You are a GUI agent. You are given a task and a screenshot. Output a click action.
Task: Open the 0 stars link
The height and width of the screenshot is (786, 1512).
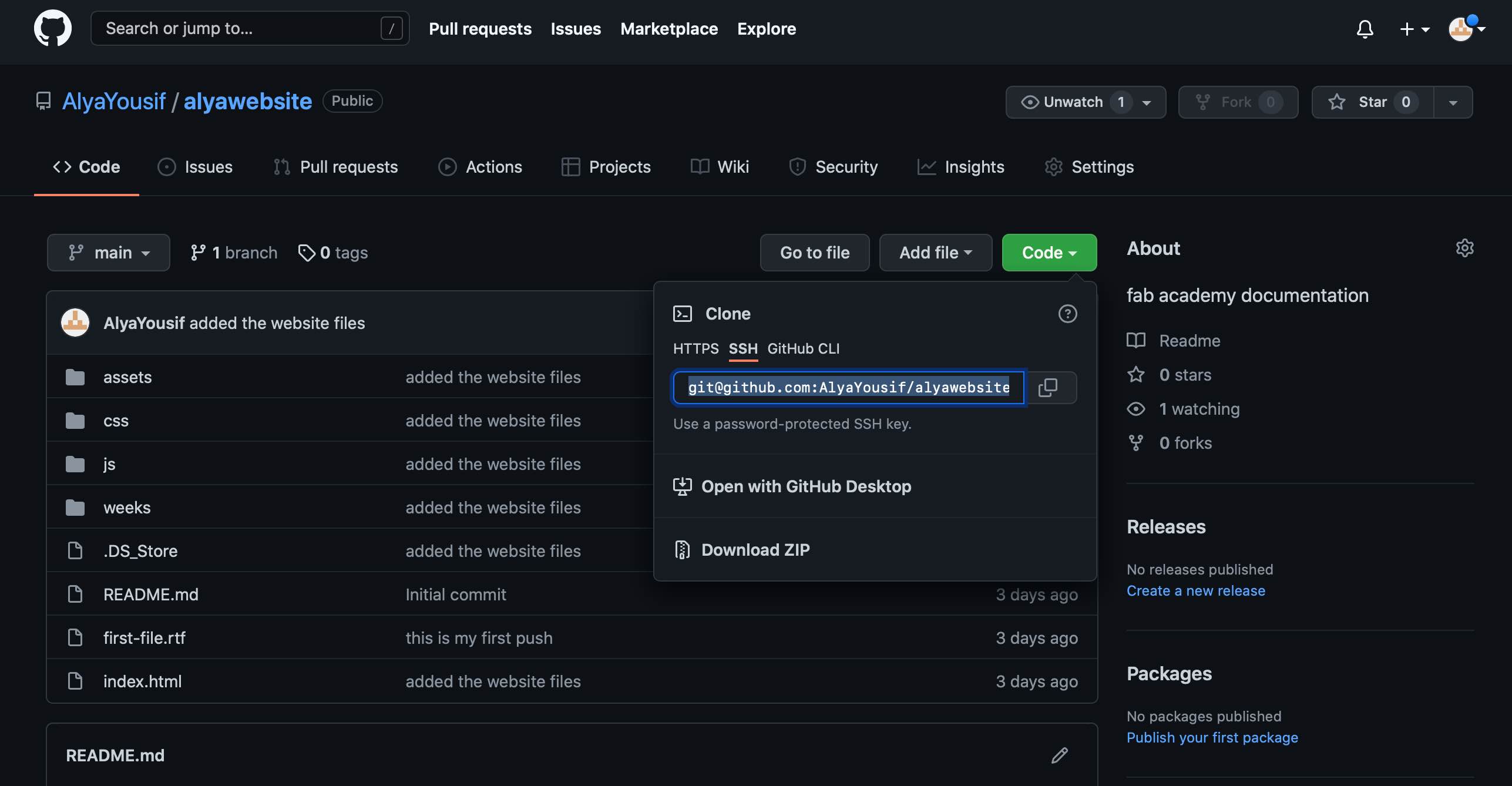coord(1169,375)
